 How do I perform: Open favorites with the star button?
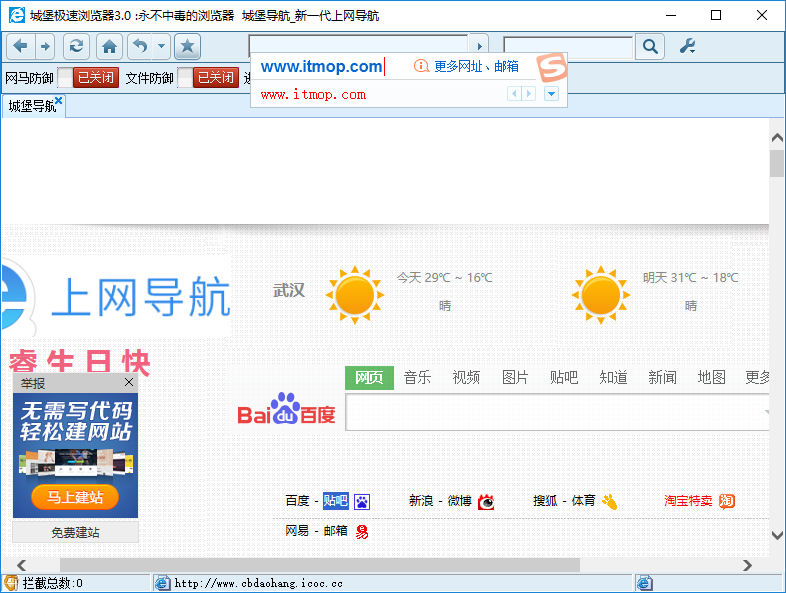(x=187, y=47)
